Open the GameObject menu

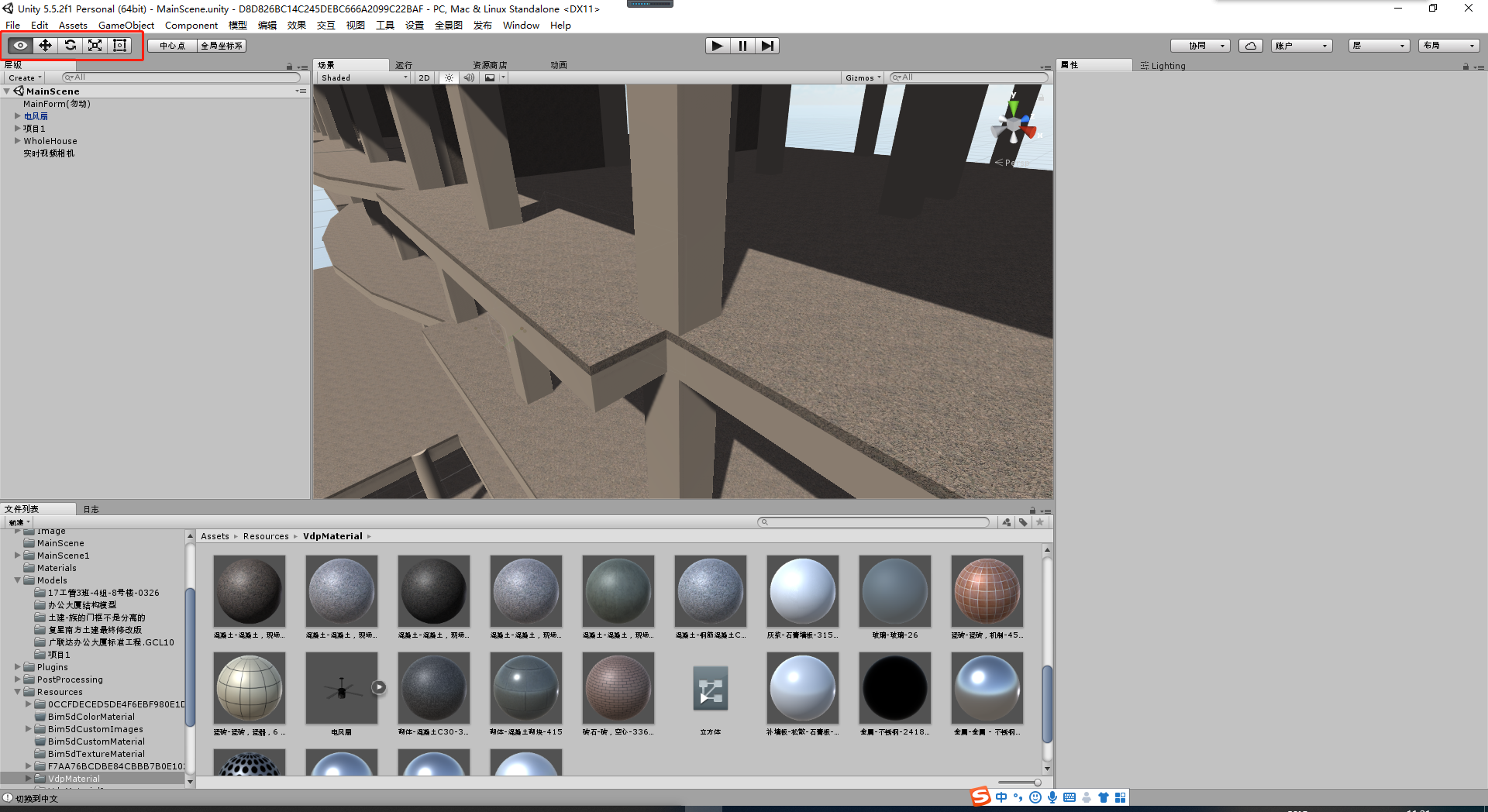pos(126,26)
